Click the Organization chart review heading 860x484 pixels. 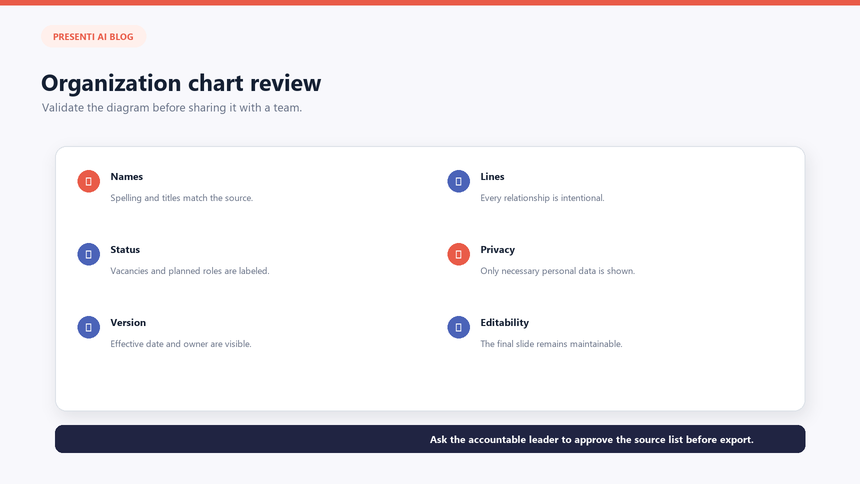(181, 83)
